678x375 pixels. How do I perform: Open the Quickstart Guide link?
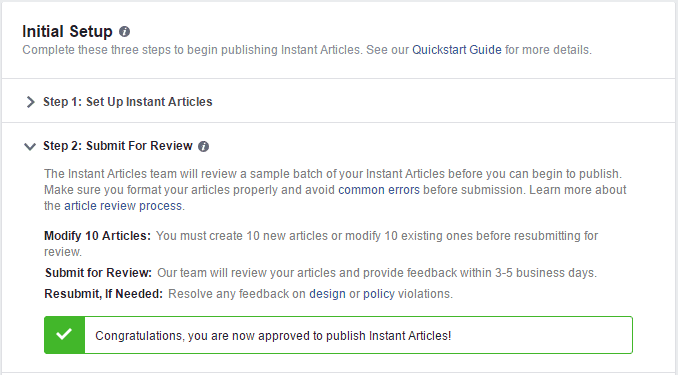tap(457, 50)
